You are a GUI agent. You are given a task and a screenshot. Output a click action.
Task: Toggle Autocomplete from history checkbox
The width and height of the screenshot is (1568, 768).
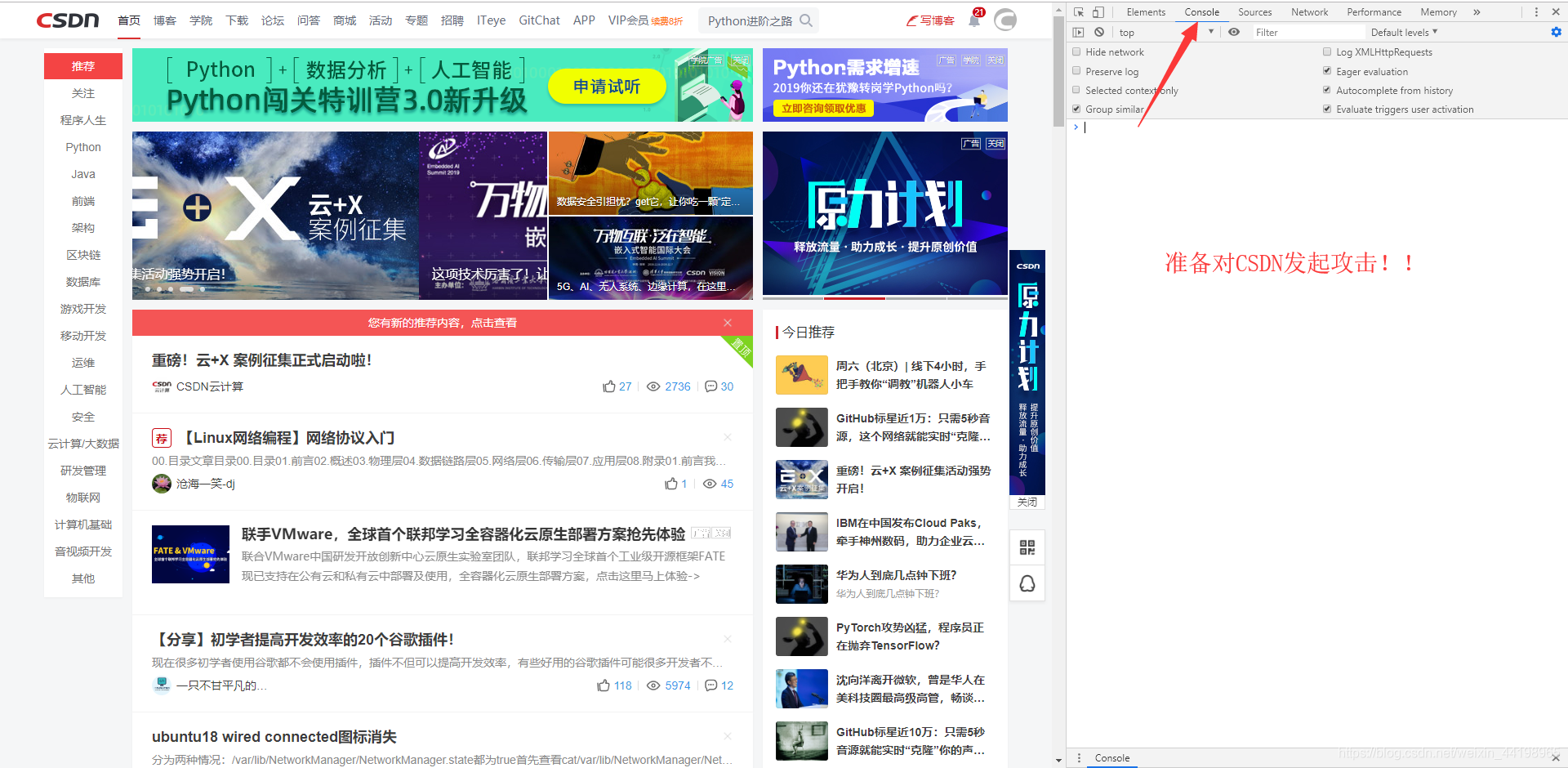[1327, 90]
